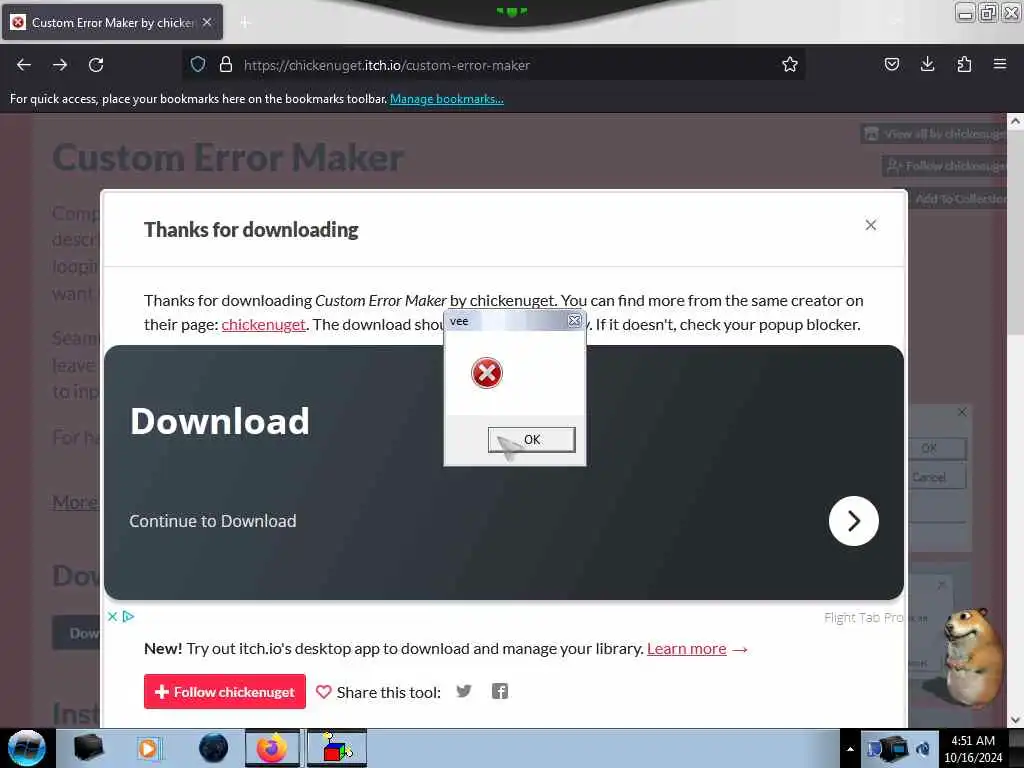1024x768 pixels.
Task: View site security via the padlock icon
Action: tap(226, 65)
